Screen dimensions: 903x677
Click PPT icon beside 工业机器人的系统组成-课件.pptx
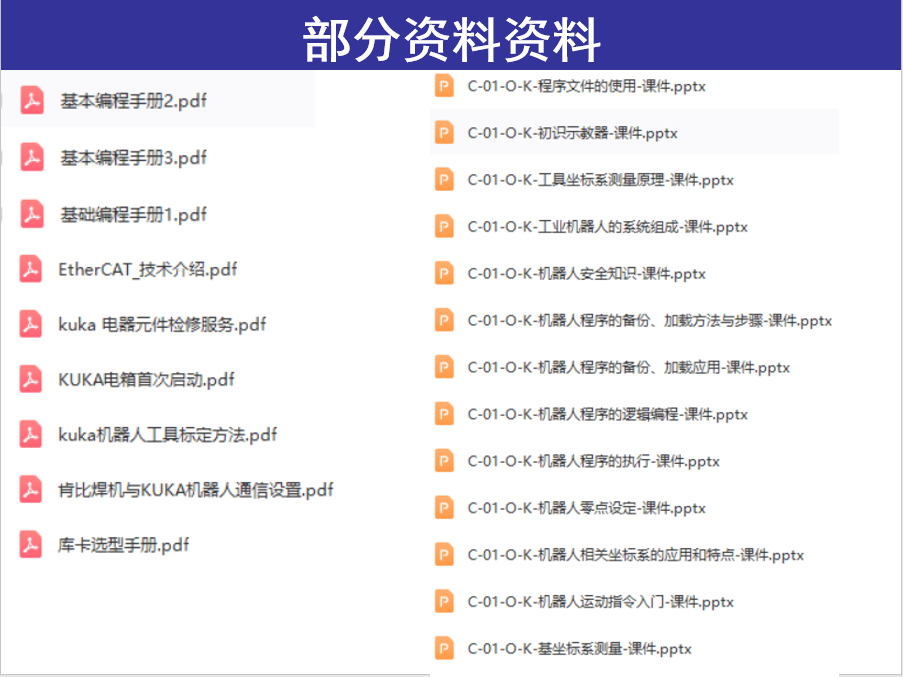click(444, 226)
